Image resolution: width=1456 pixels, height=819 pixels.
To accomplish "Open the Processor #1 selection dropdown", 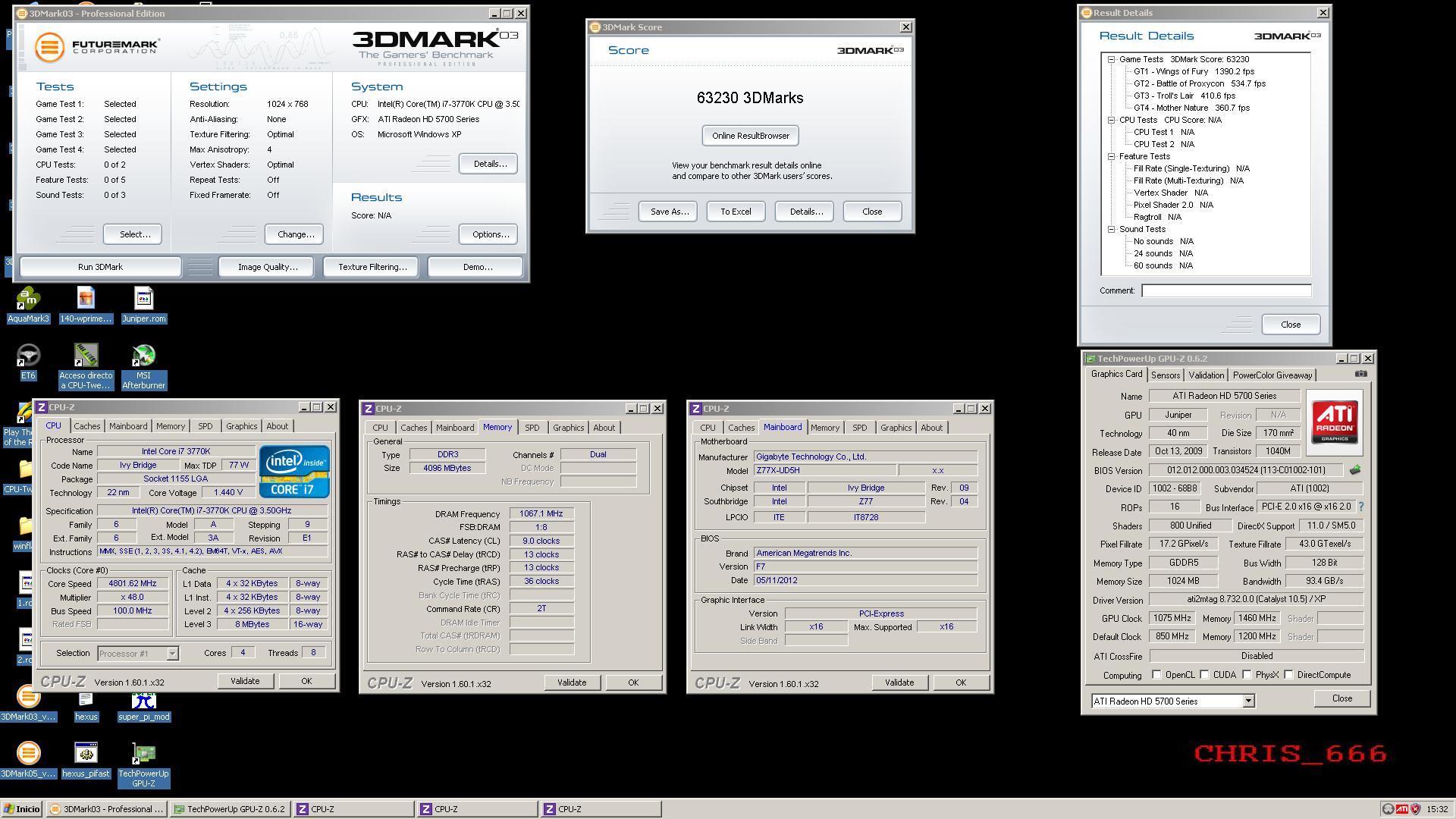I will (x=172, y=653).
